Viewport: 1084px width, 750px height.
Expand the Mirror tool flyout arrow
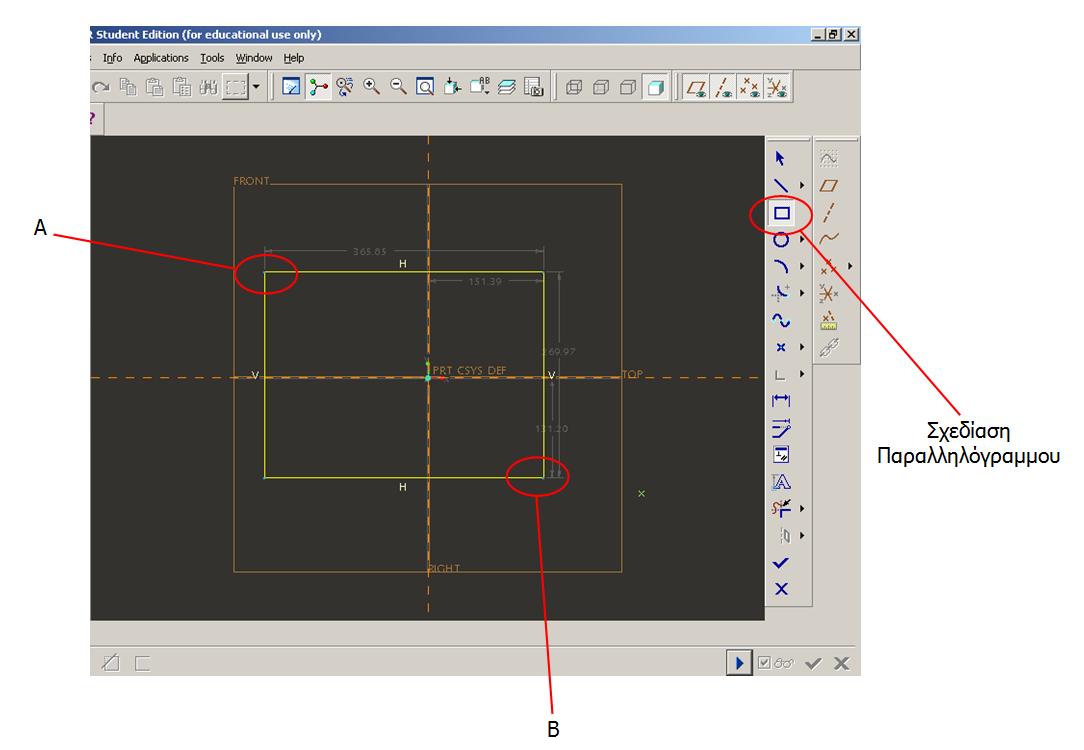click(x=802, y=536)
